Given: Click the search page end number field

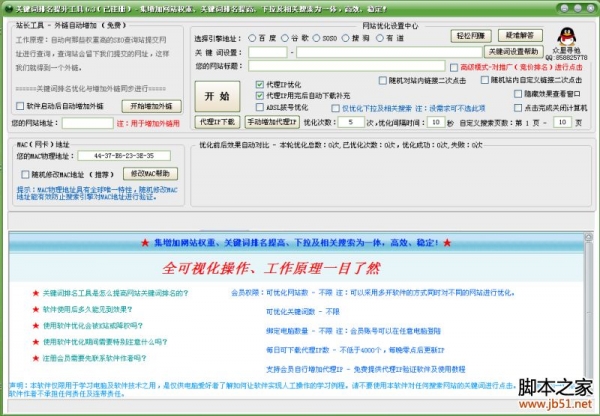Looking at the screenshot, I should pos(562,122).
